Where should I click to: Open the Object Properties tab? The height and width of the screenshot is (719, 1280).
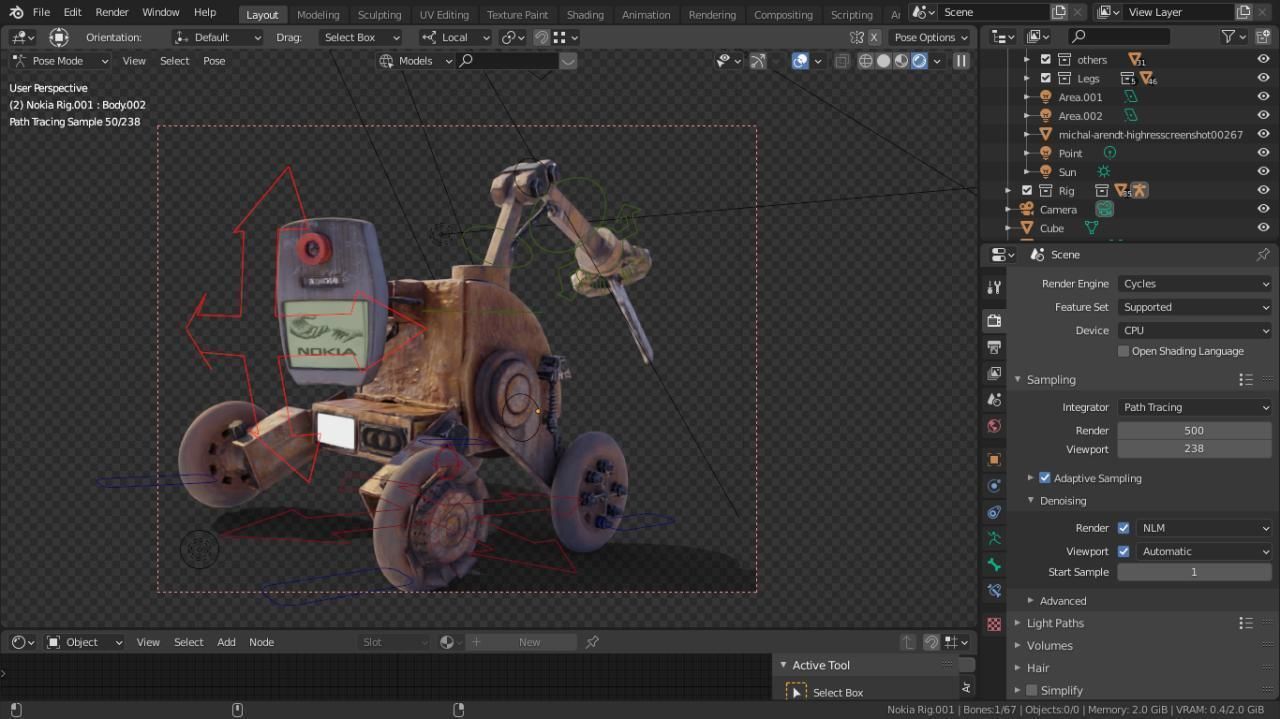[x=993, y=459]
